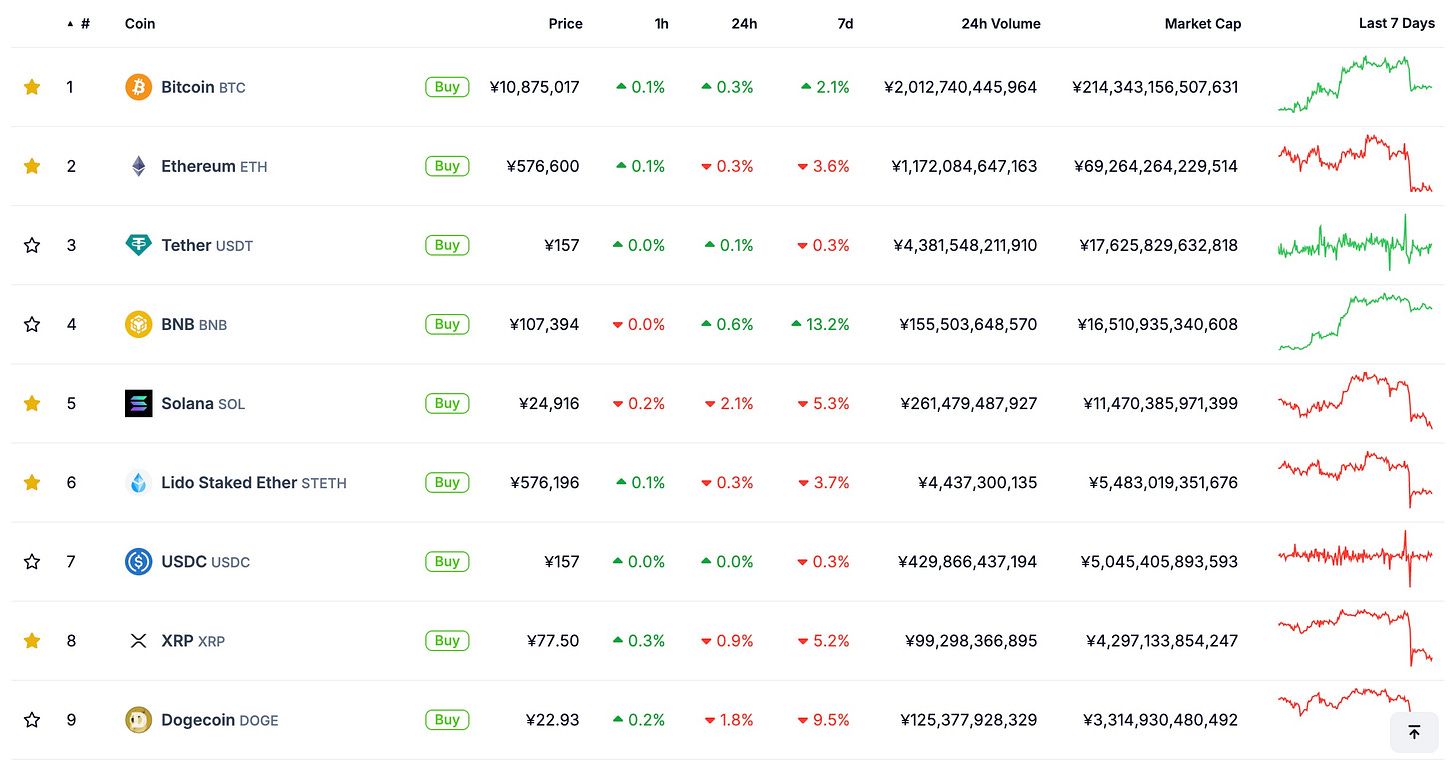Sort by the 1h change column
Screen dimensions: 1456x761
click(661, 23)
